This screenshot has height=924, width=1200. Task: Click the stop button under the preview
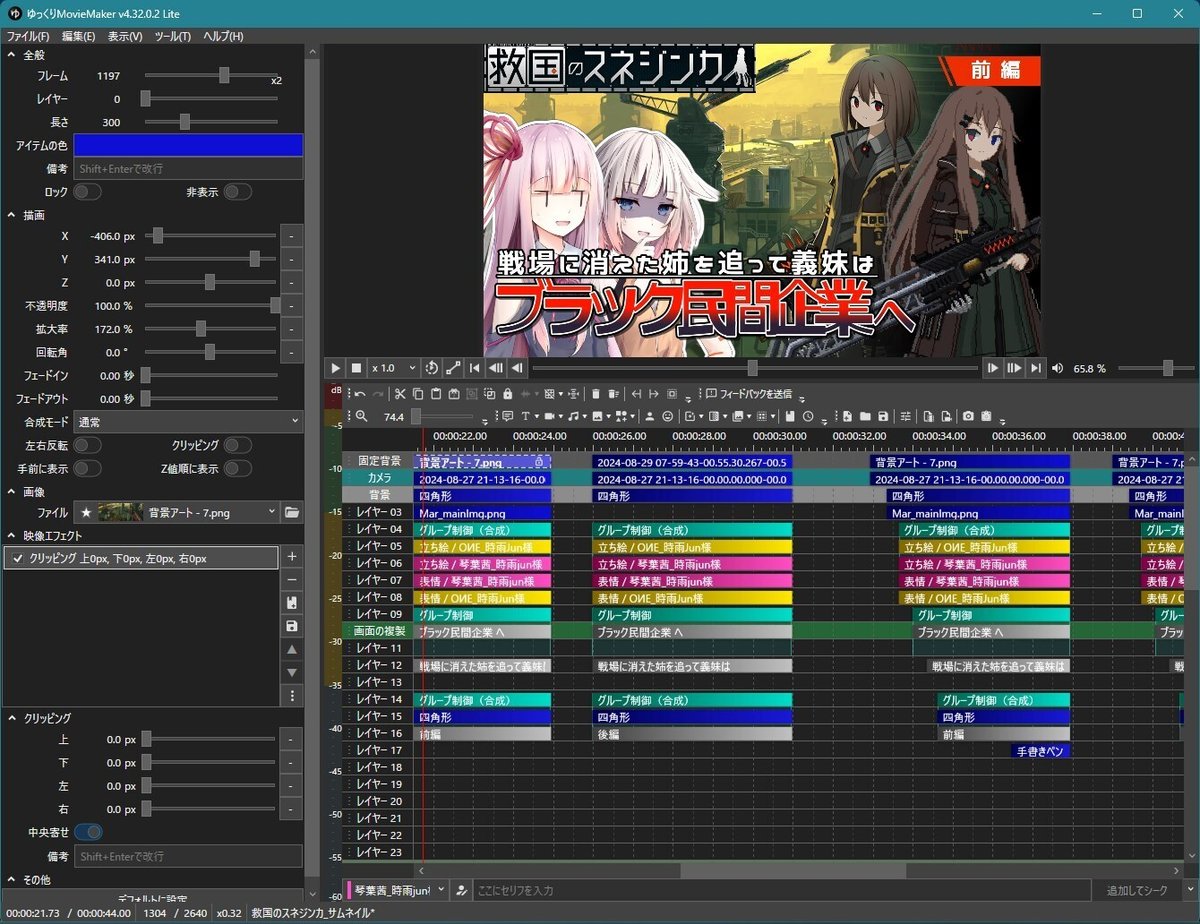[x=356, y=368]
